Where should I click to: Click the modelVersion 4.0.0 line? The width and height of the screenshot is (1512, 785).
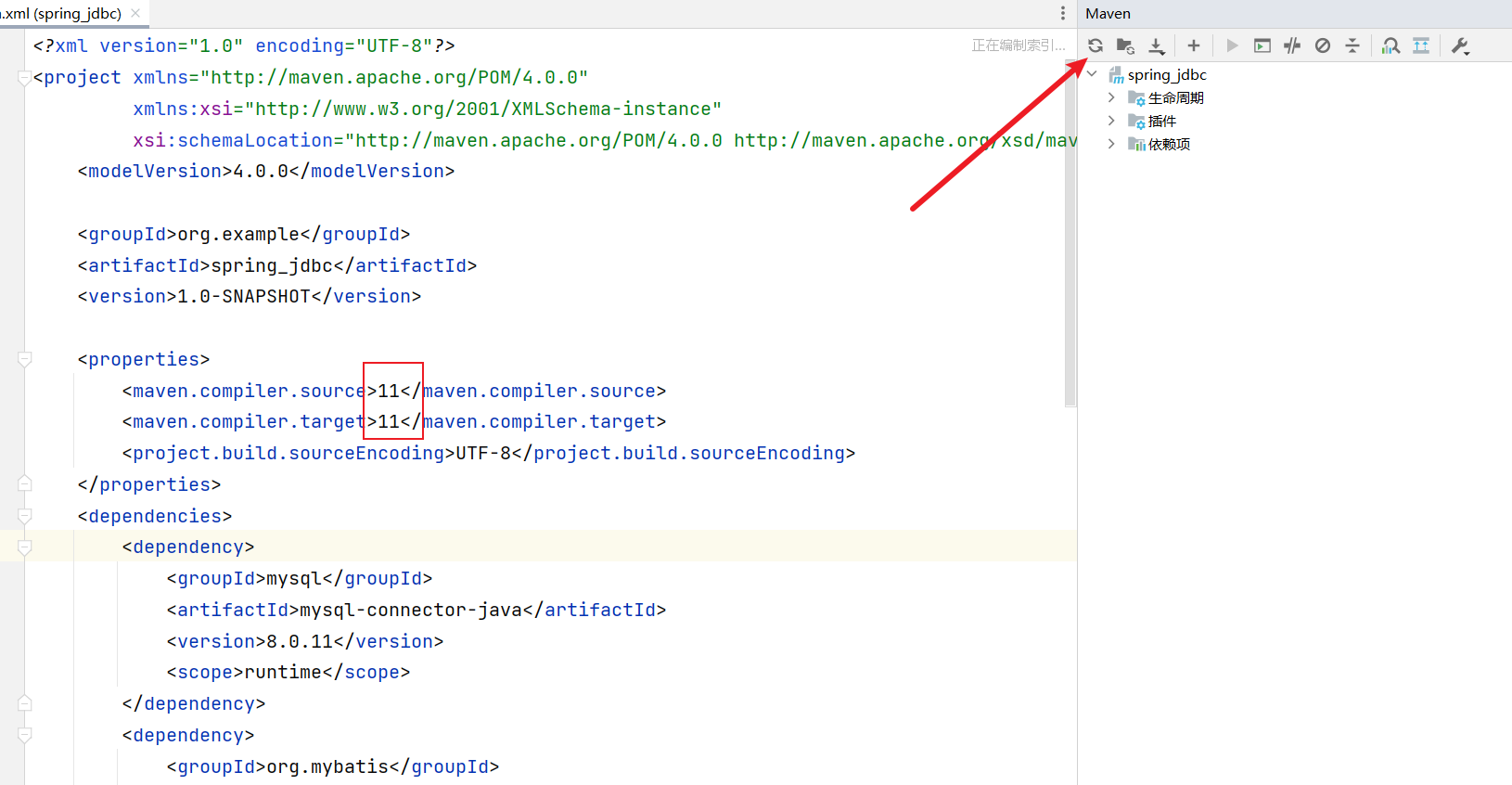(266, 171)
